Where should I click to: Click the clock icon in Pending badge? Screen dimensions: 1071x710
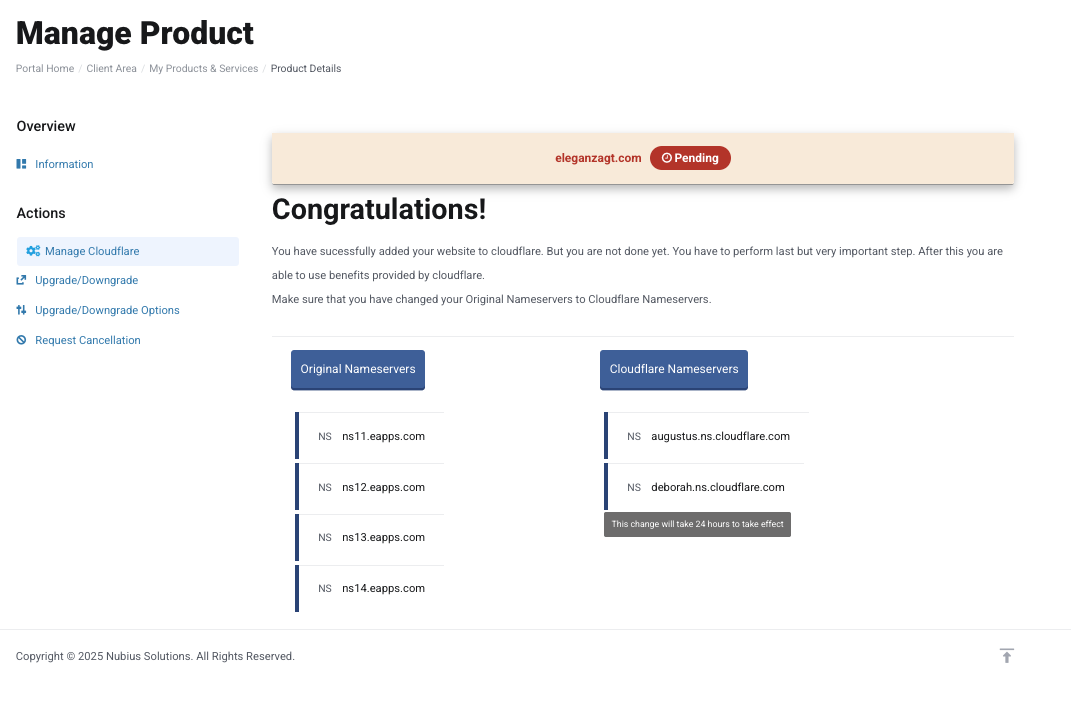(x=667, y=158)
